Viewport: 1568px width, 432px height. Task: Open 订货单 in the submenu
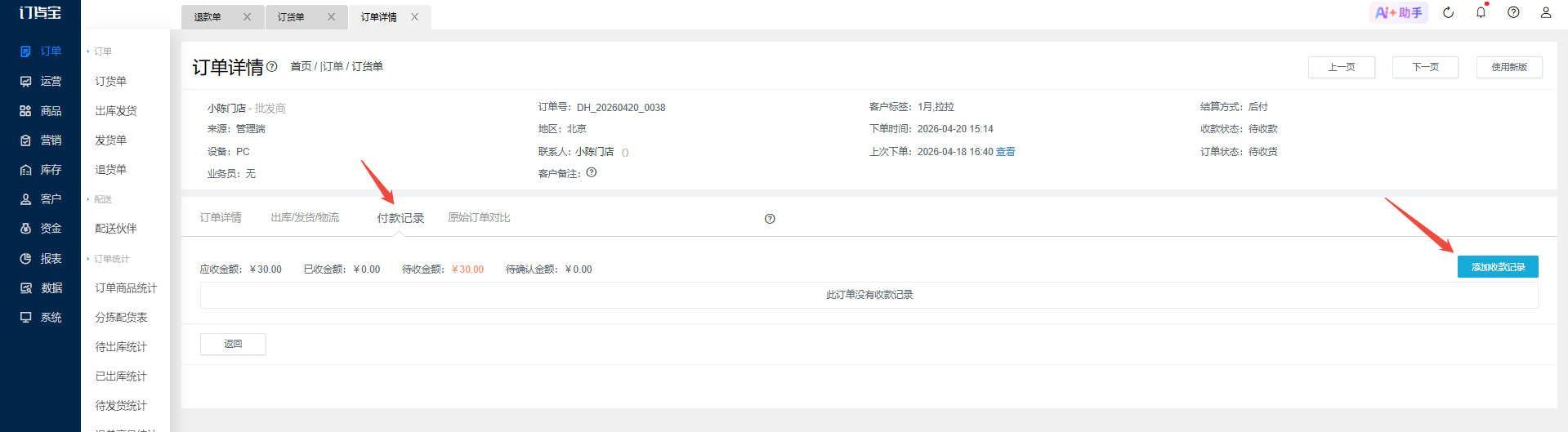[110, 82]
